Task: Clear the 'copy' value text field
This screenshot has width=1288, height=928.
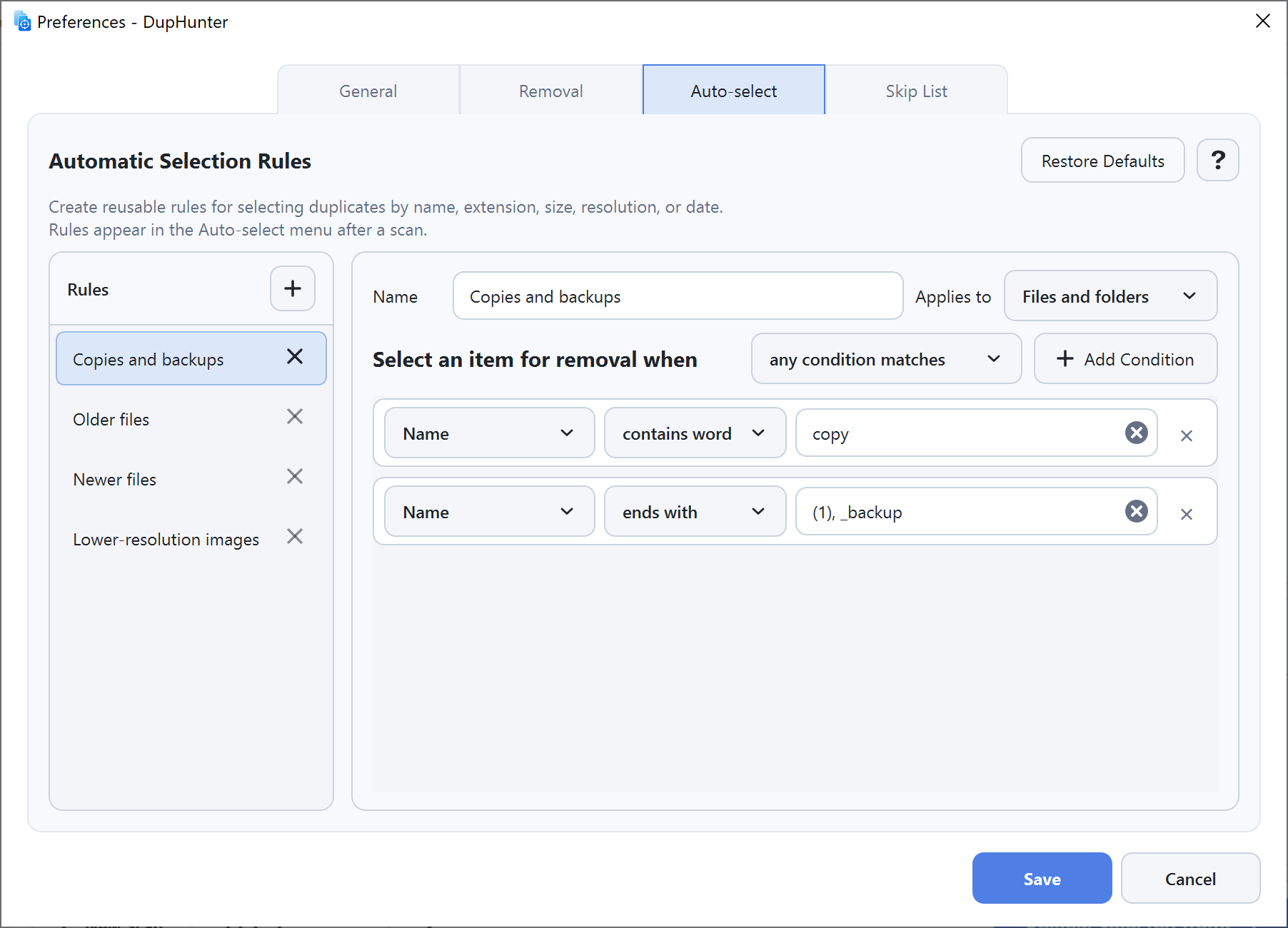Action: tap(1137, 433)
